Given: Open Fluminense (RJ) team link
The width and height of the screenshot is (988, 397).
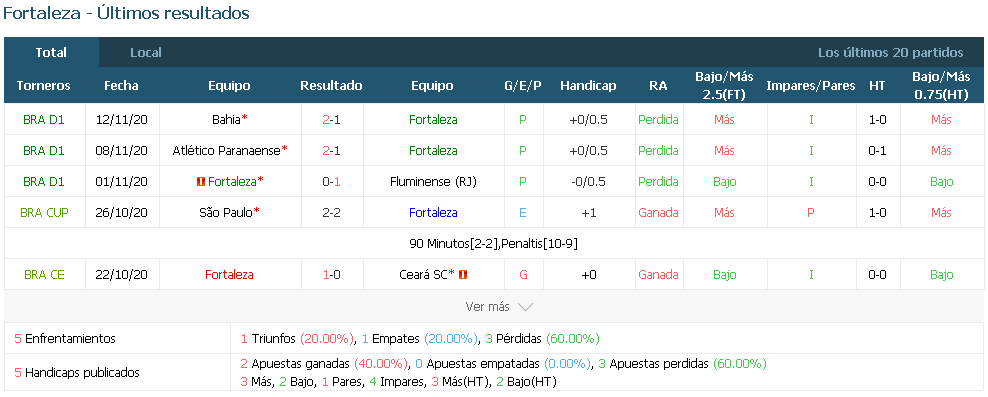Looking at the screenshot, I should [433, 182].
